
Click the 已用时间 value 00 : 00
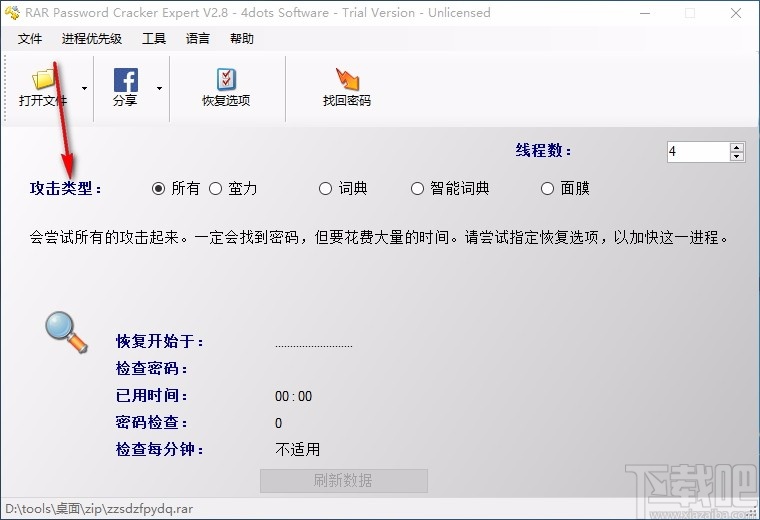[293, 396]
